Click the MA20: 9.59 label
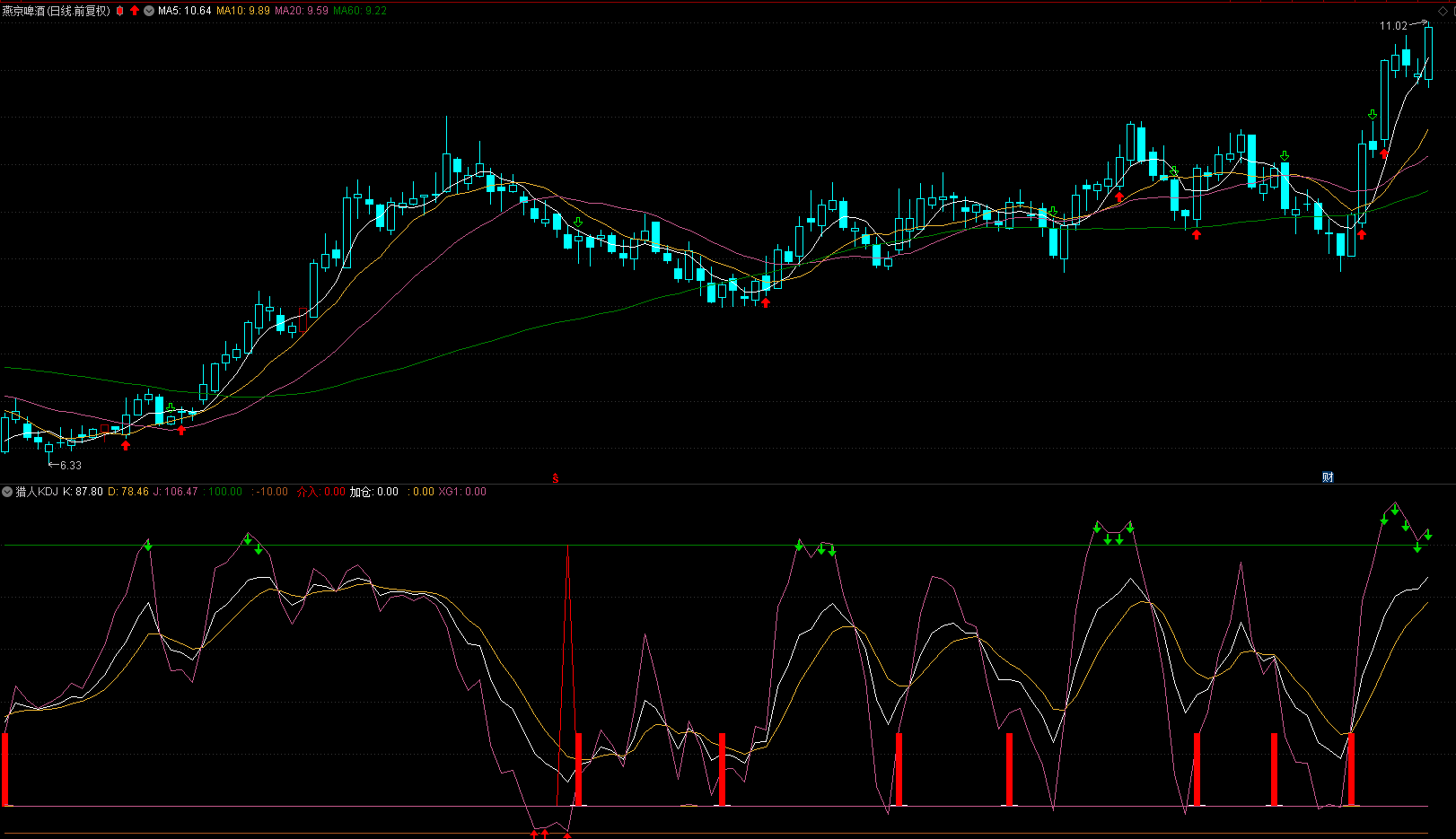Image resolution: width=1456 pixels, height=839 pixels. tap(302, 11)
